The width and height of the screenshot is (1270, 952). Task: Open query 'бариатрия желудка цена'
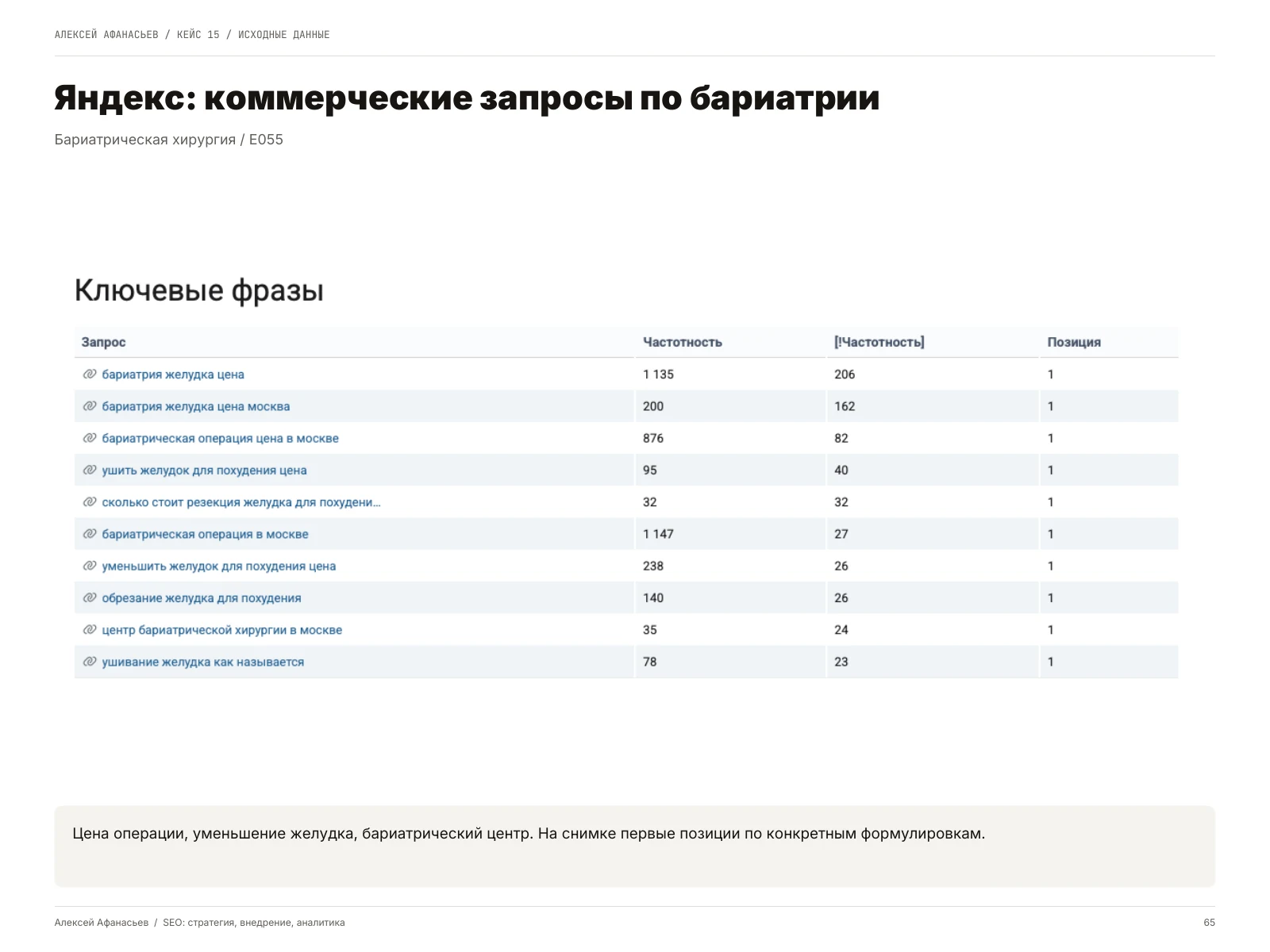point(173,374)
